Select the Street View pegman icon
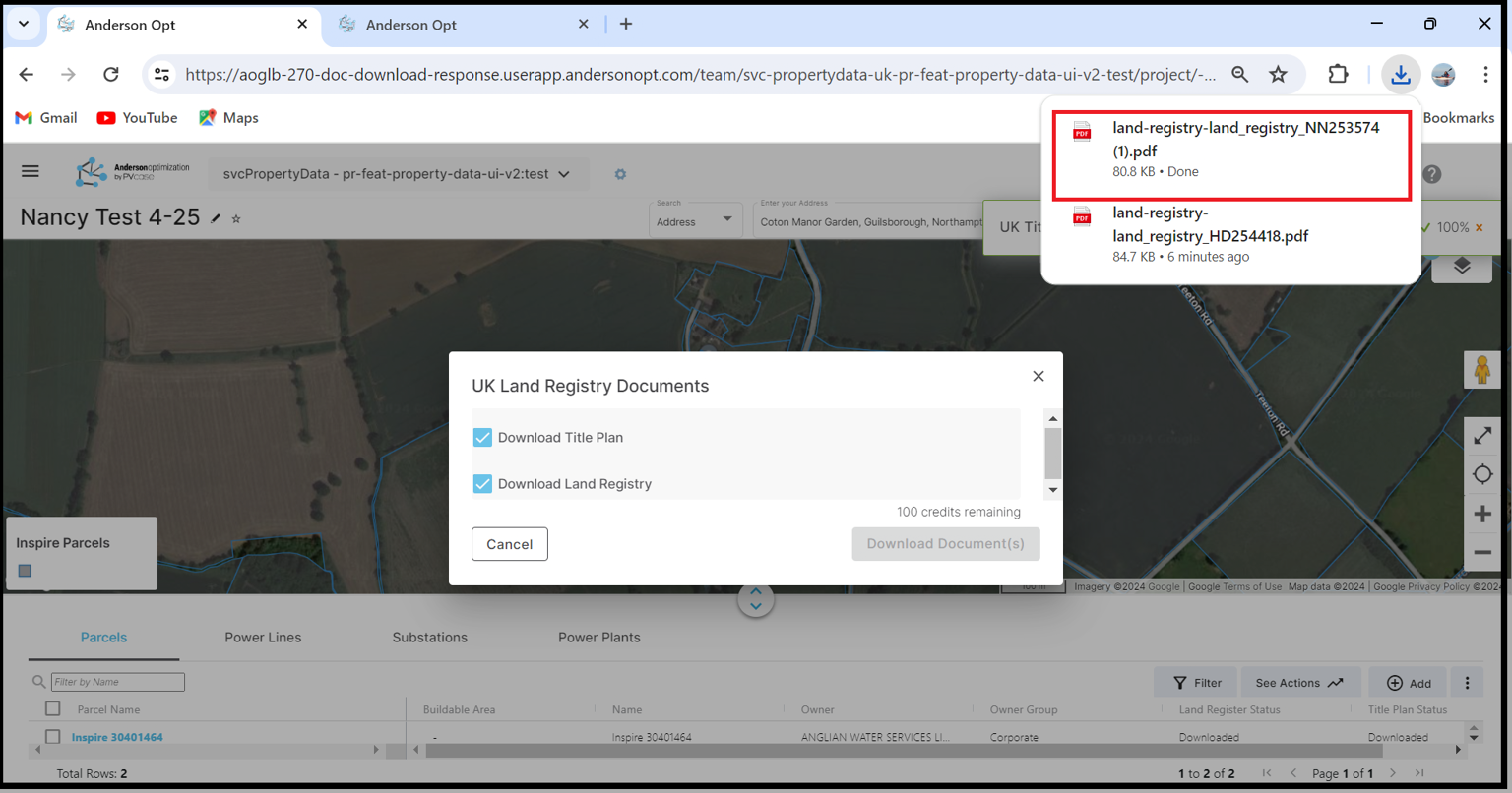The height and width of the screenshot is (793, 1512). click(x=1481, y=371)
